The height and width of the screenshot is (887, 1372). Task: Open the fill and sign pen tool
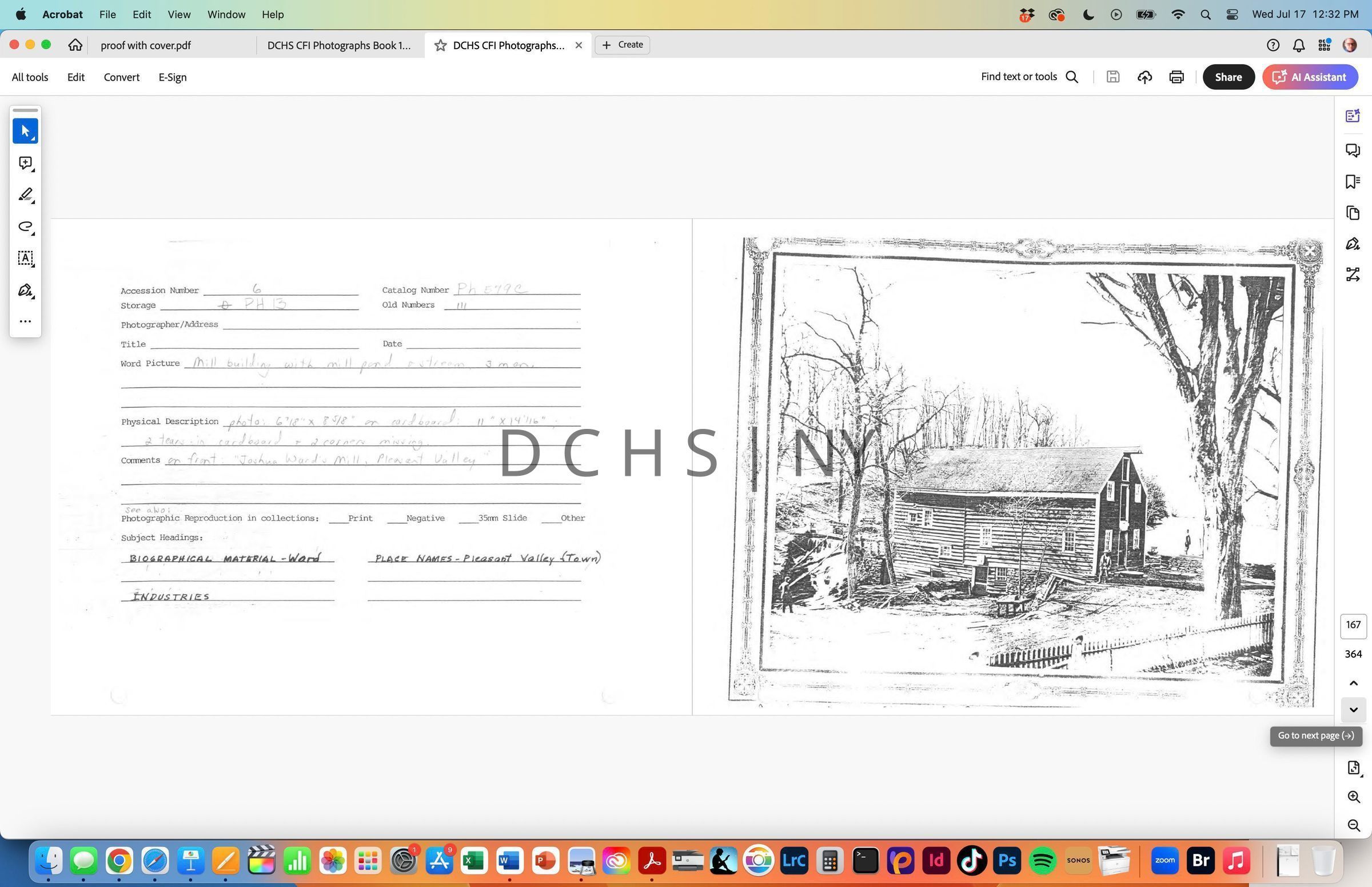(25, 290)
